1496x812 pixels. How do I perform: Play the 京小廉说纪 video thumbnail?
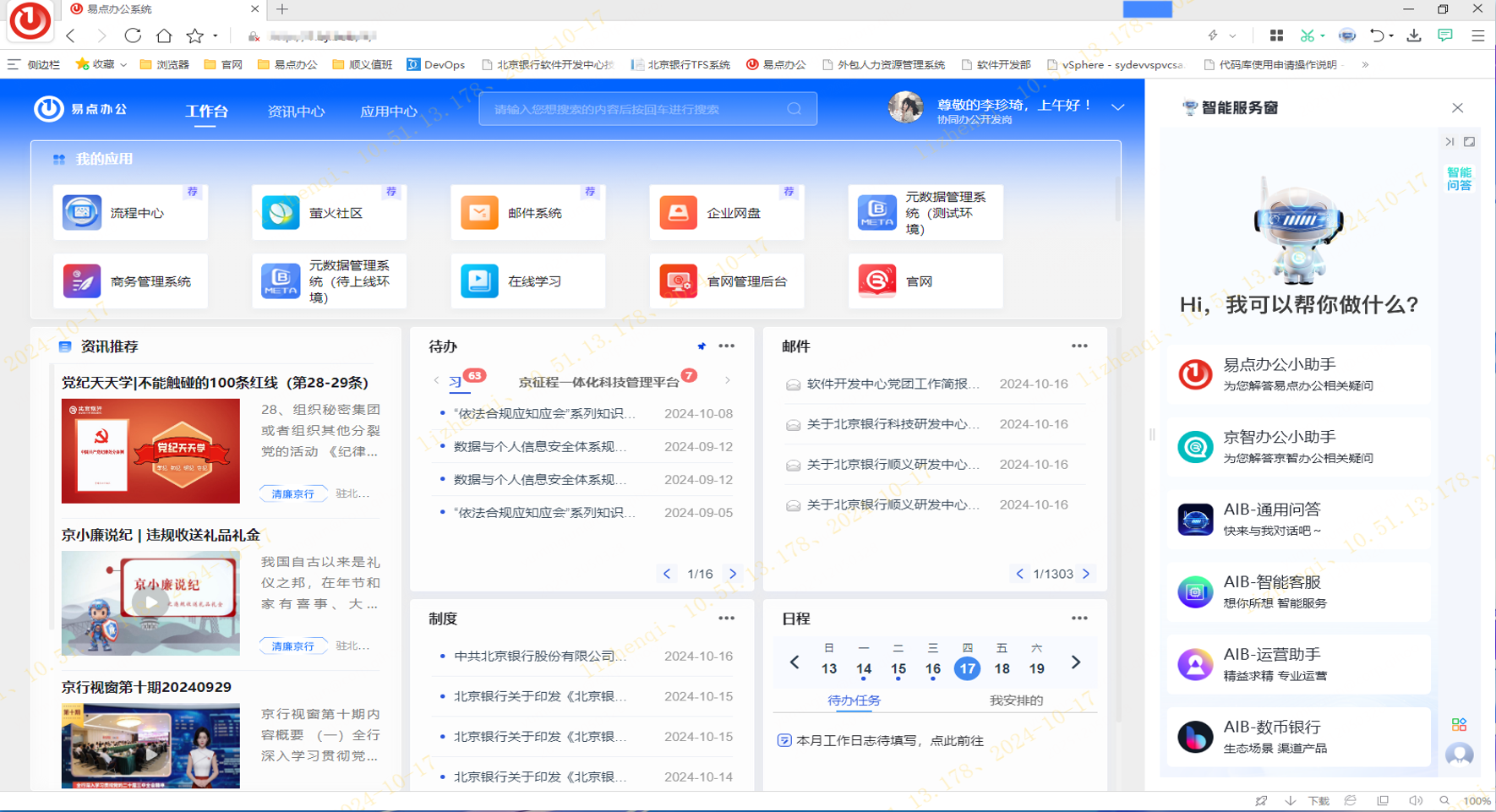(150, 602)
